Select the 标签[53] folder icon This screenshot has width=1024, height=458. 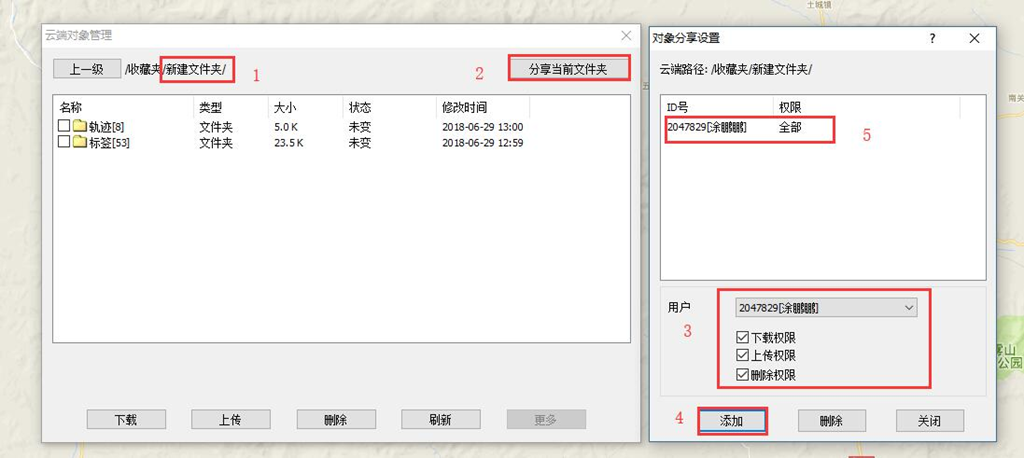(x=80, y=142)
